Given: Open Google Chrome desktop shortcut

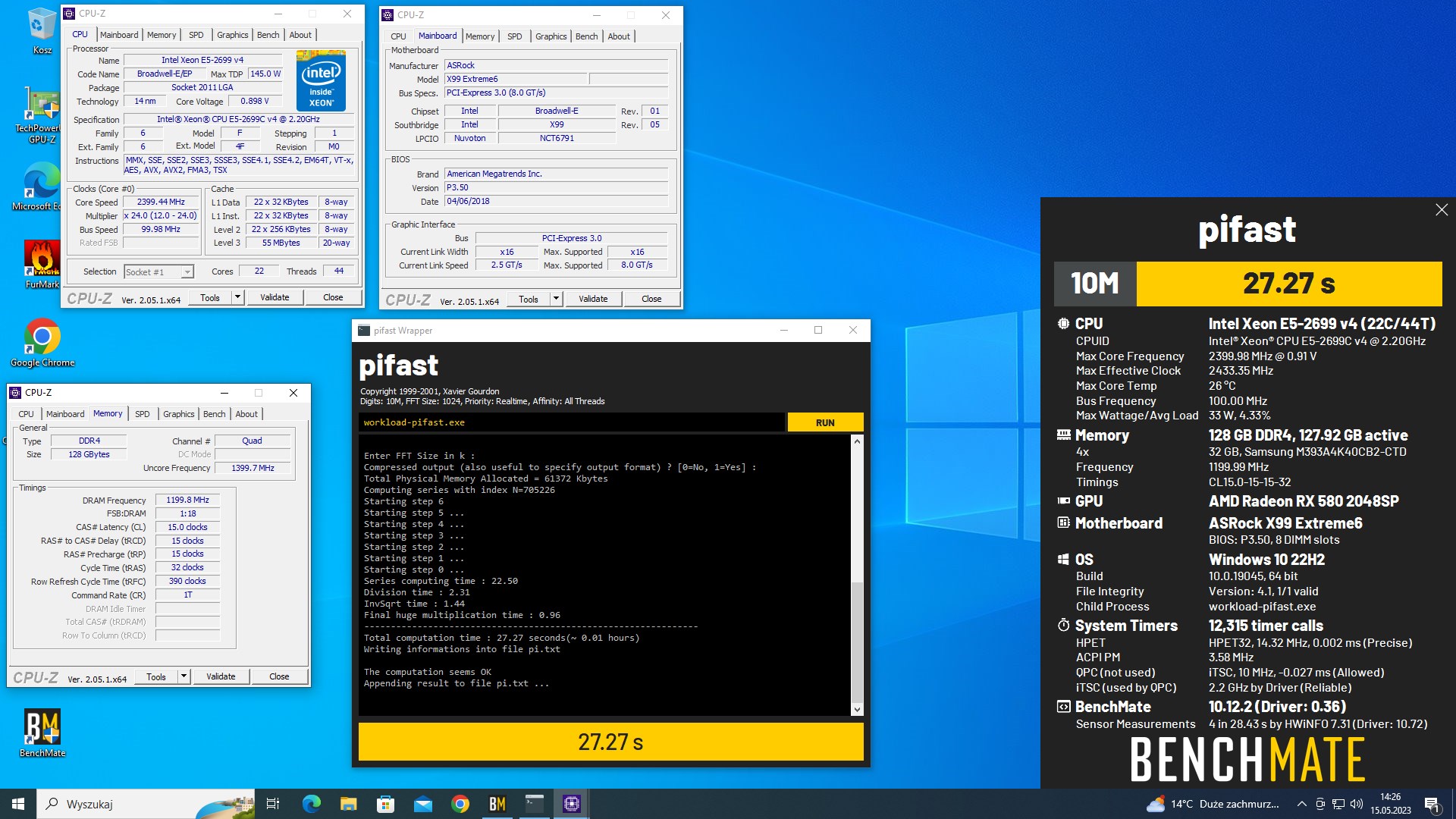Looking at the screenshot, I should (x=42, y=343).
